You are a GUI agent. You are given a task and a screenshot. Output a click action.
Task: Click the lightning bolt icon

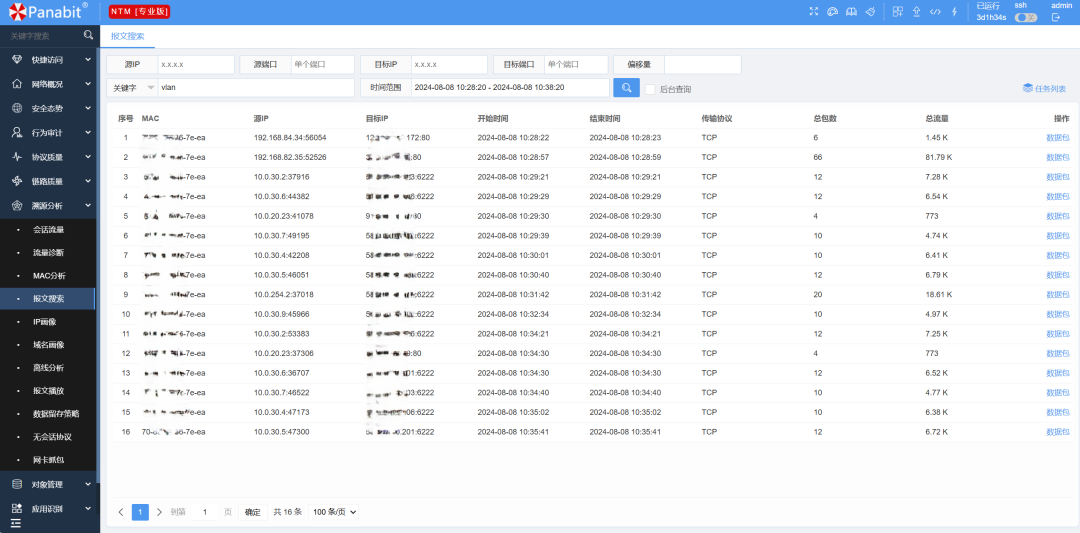tap(954, 12)
